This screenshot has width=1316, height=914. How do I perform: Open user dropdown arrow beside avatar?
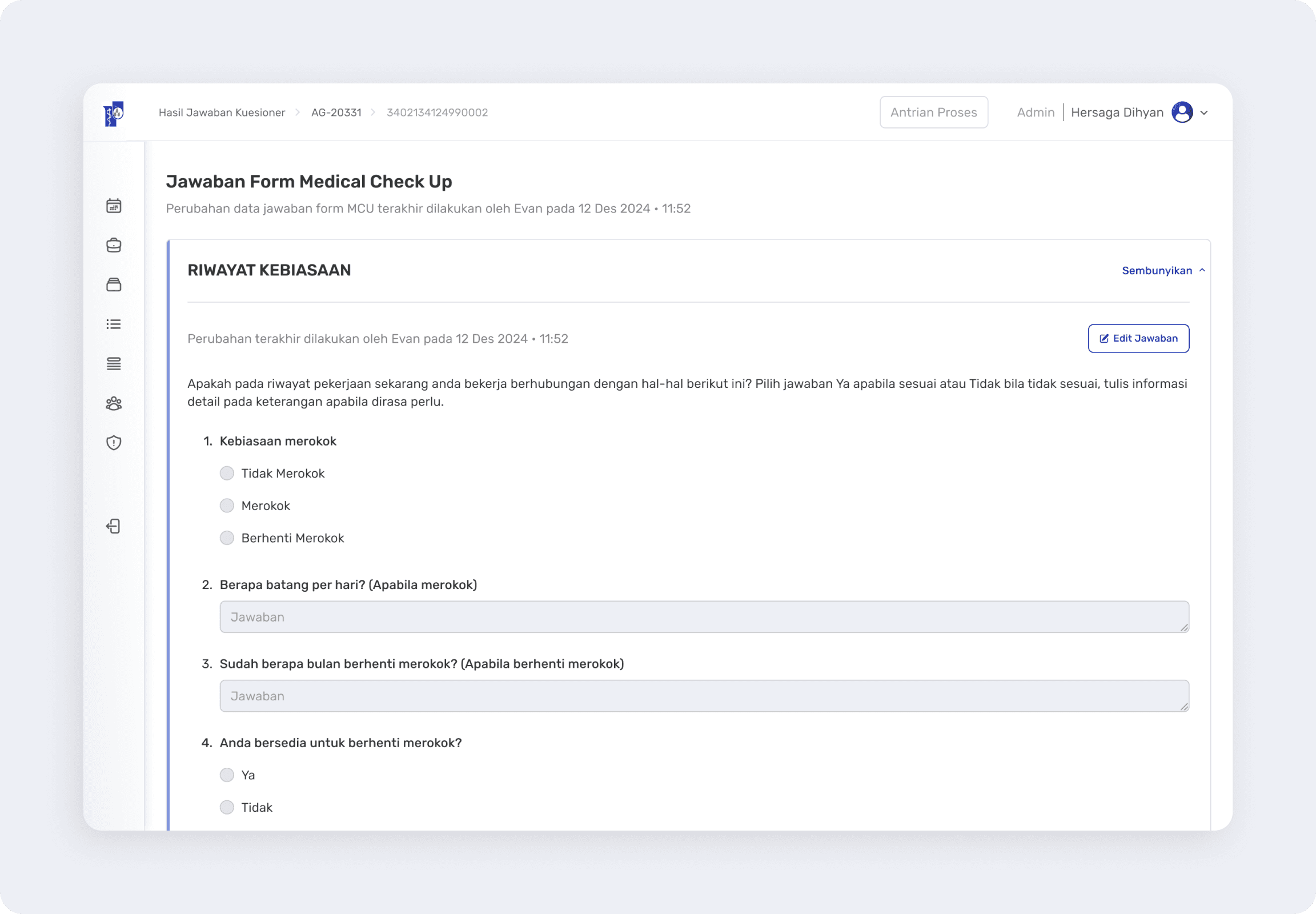pos(1203,113)
